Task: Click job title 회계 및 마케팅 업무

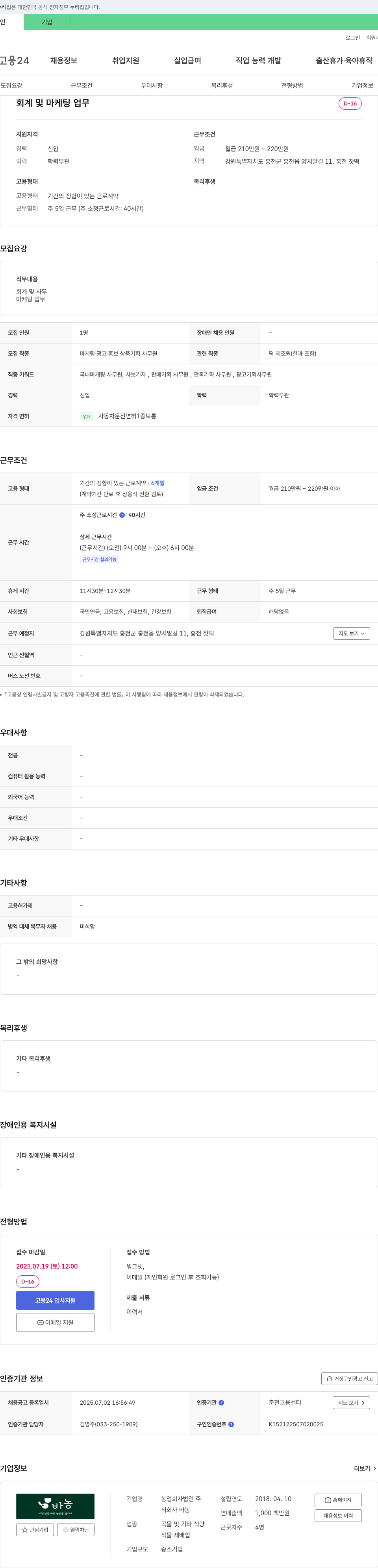Action: [53, 103]
